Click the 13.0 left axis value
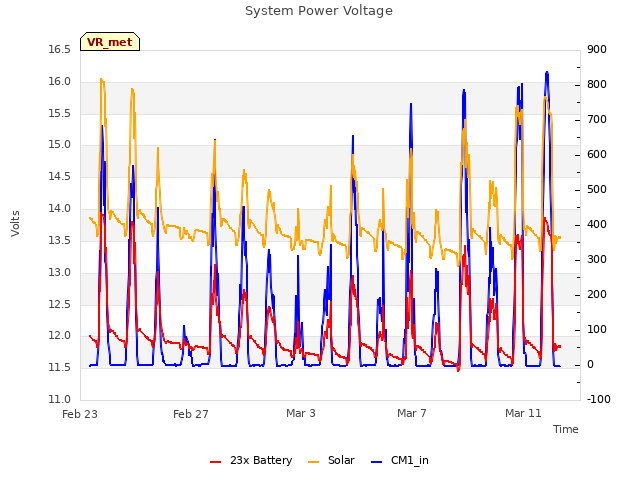The width and height of the screenshot is (640, 480). pyautogui.click(x=60, y=272)
